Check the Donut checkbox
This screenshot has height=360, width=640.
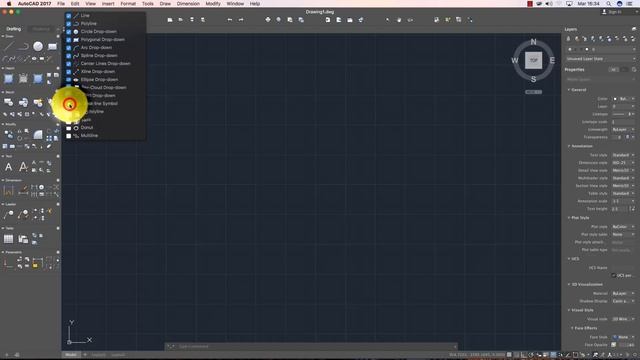(69, 128)
